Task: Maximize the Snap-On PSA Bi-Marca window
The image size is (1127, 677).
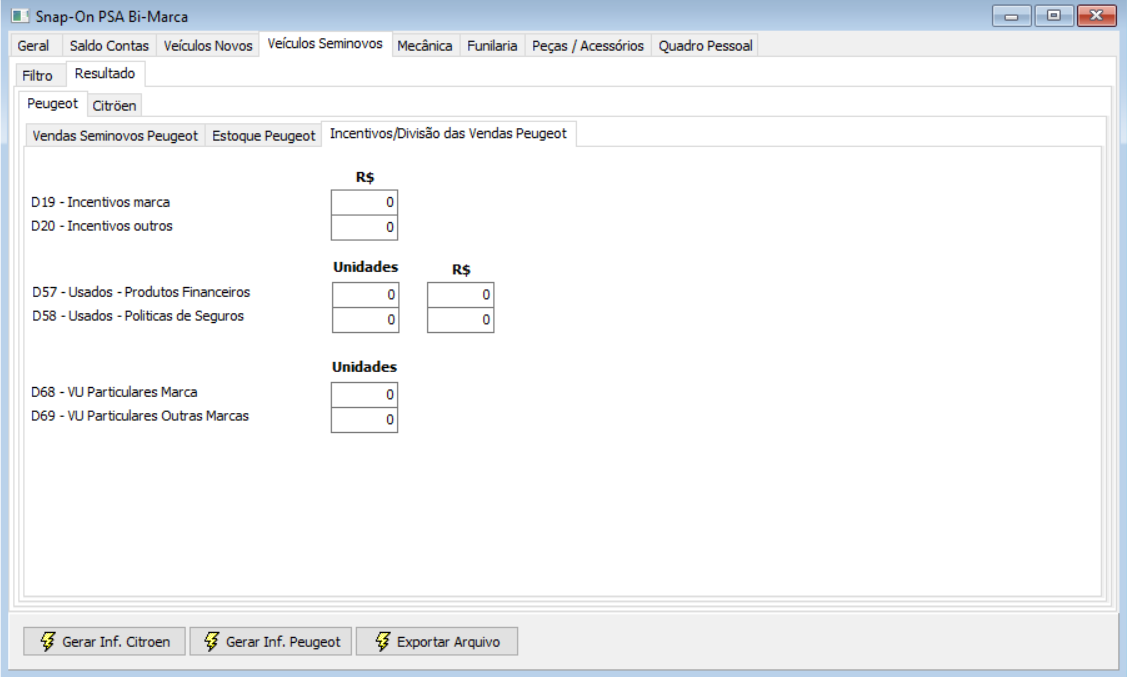Action: 1054,15
